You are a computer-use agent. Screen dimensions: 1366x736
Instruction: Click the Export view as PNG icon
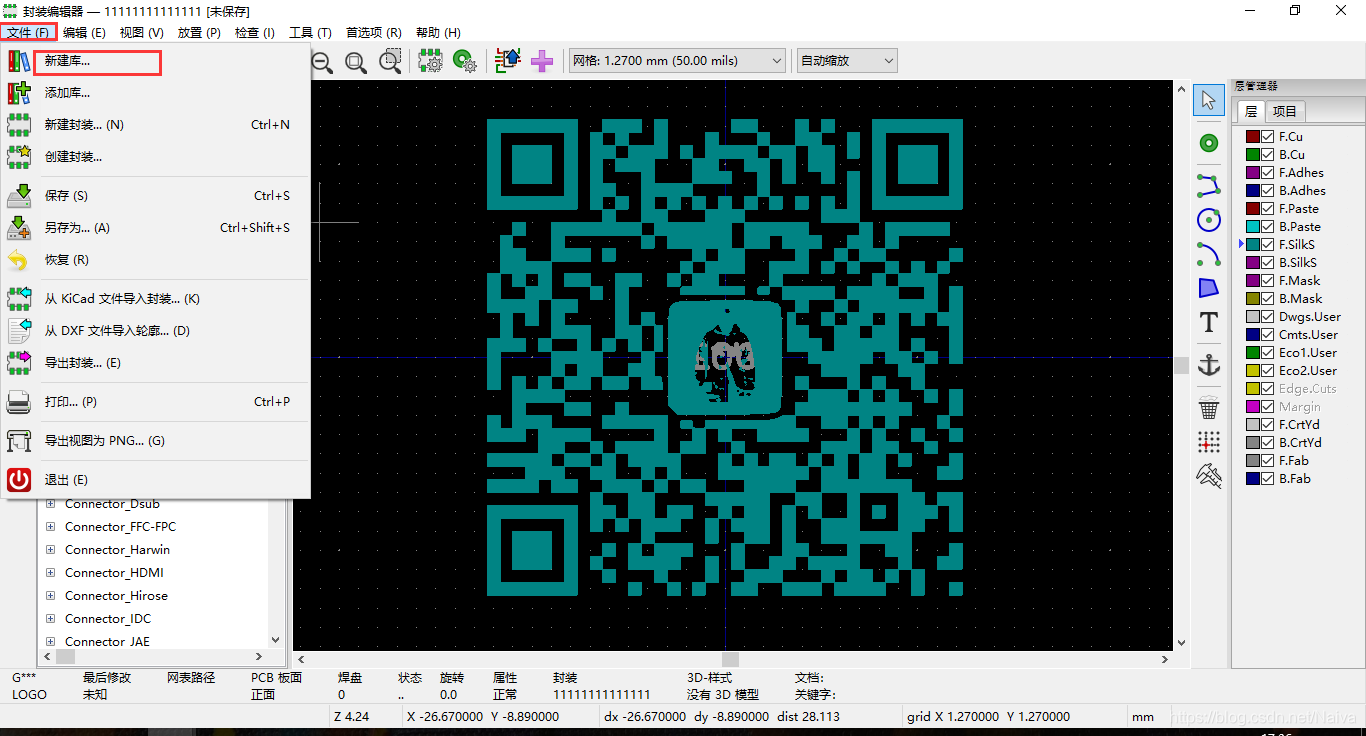click(19, 441)
